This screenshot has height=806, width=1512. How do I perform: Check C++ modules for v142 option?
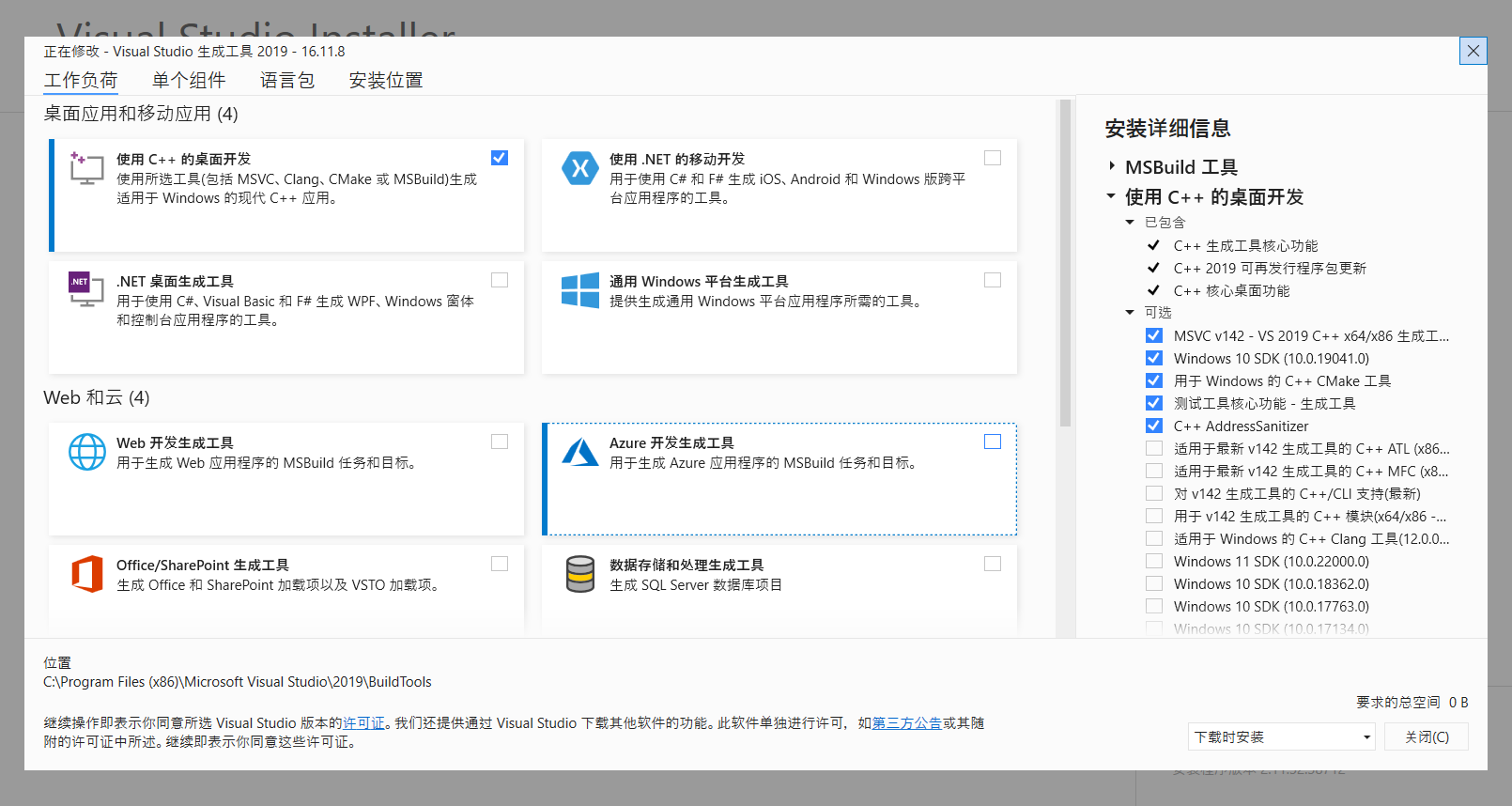click(1154, 516)
